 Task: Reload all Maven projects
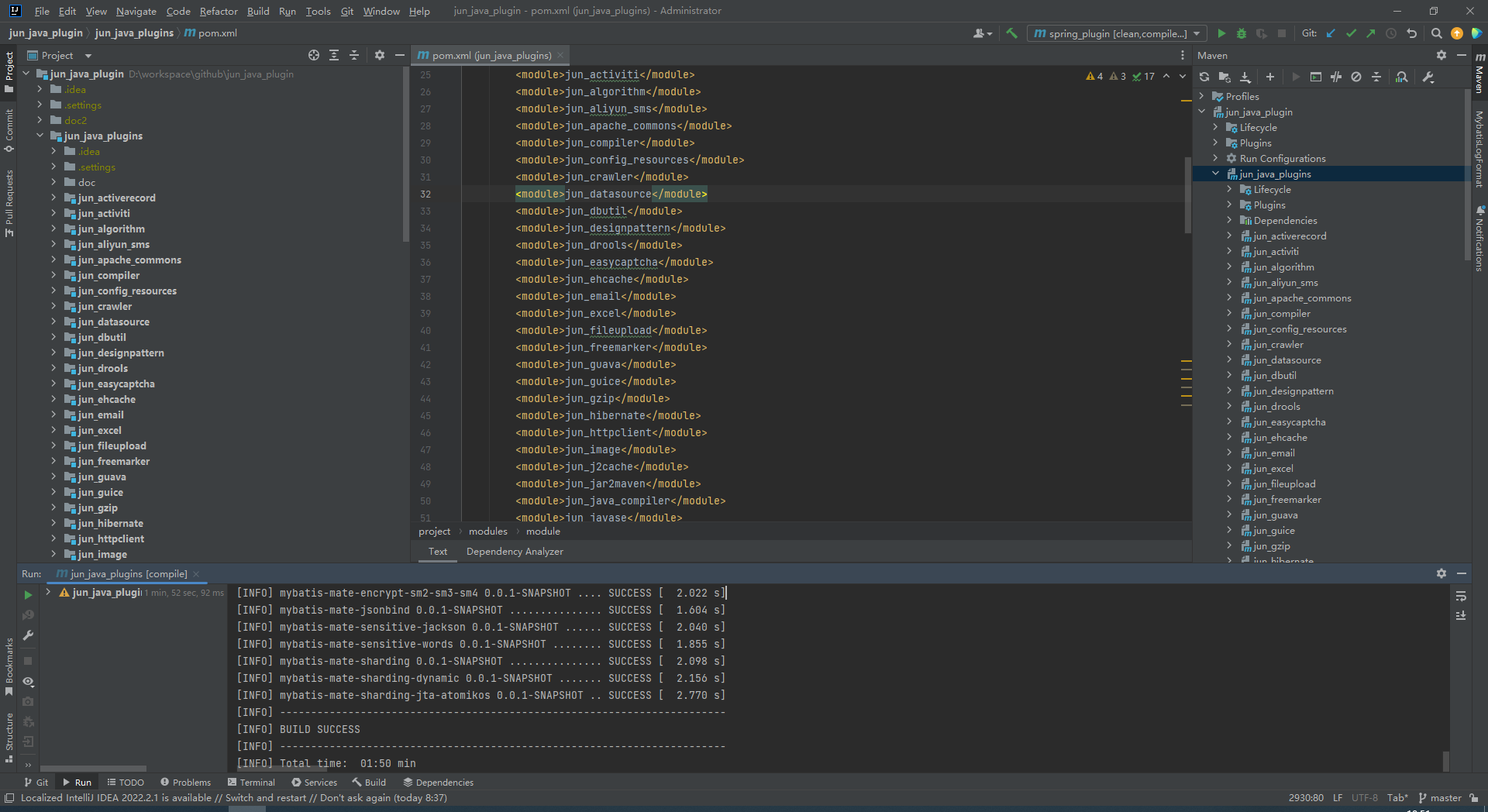coord(1204,77)
